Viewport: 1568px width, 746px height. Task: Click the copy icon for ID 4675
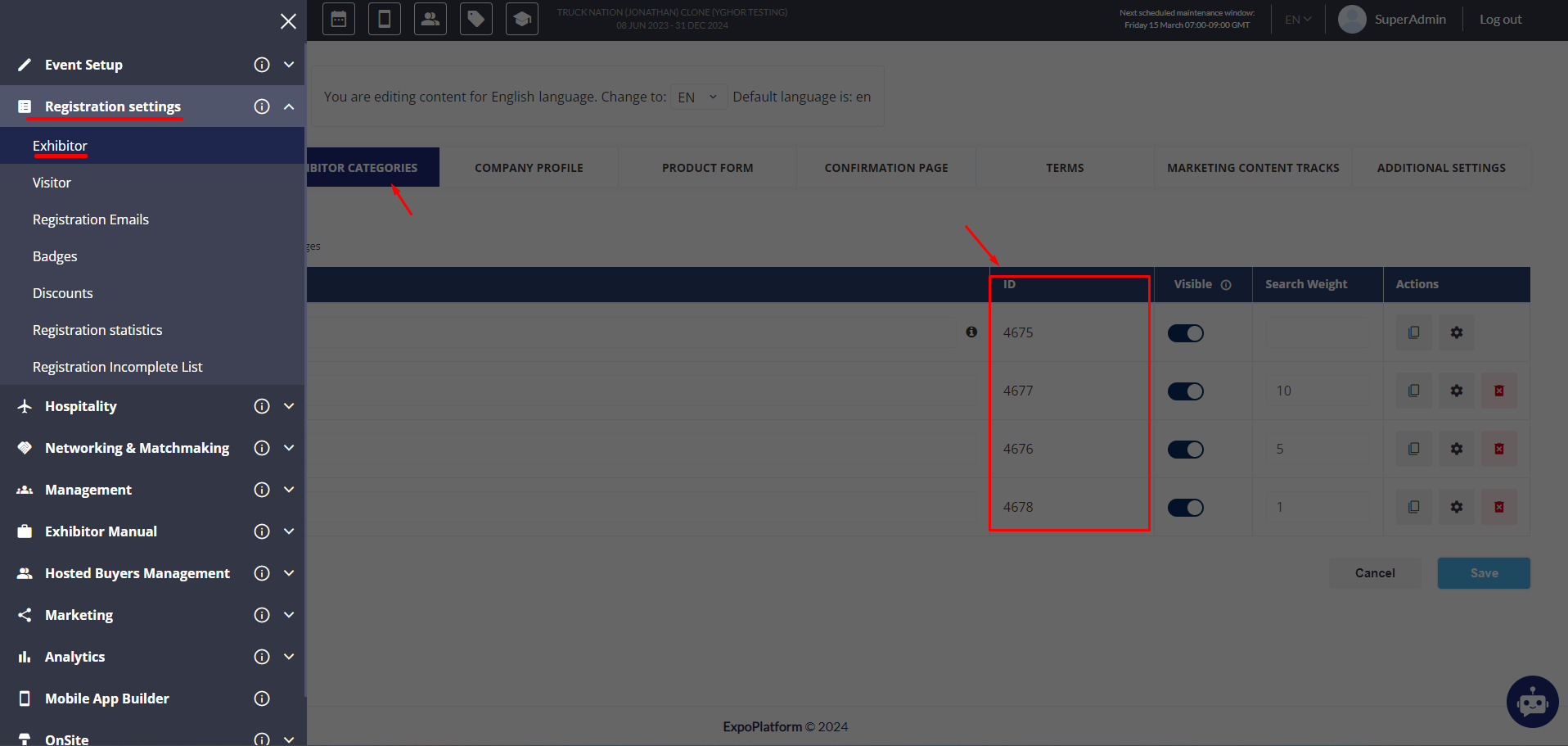(1413, 333)
